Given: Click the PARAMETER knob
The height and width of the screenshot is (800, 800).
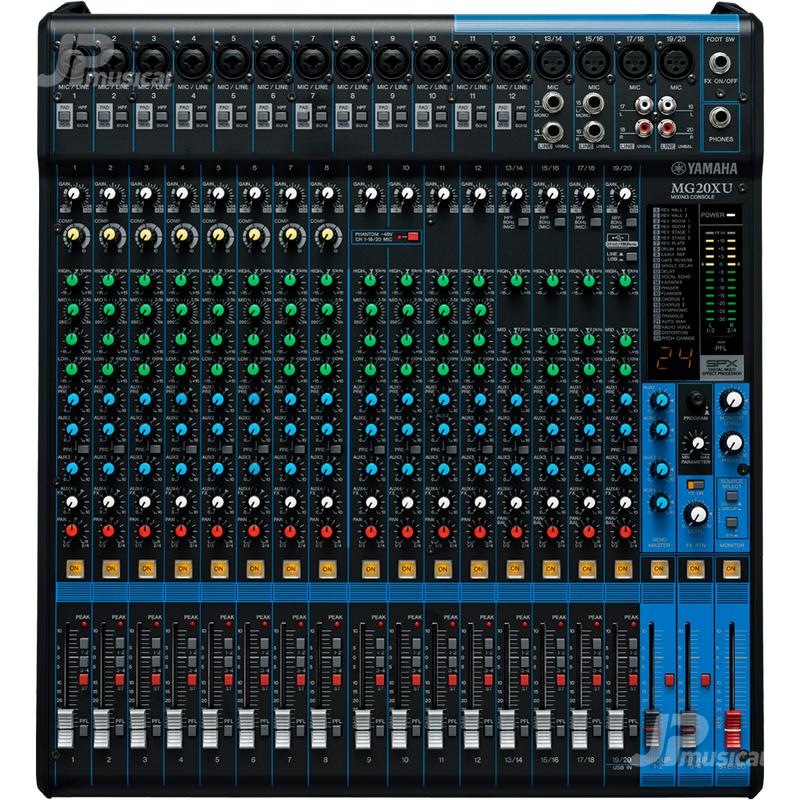Looking at the screenshot, I should [697, 443].
